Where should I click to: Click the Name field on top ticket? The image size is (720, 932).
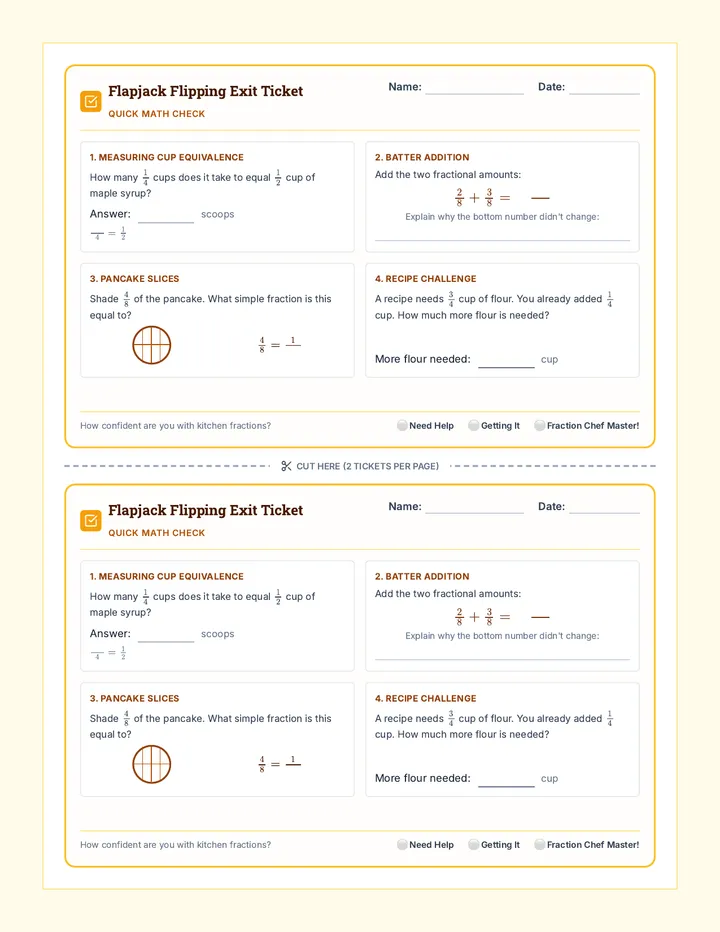click(x=474, y=87)
